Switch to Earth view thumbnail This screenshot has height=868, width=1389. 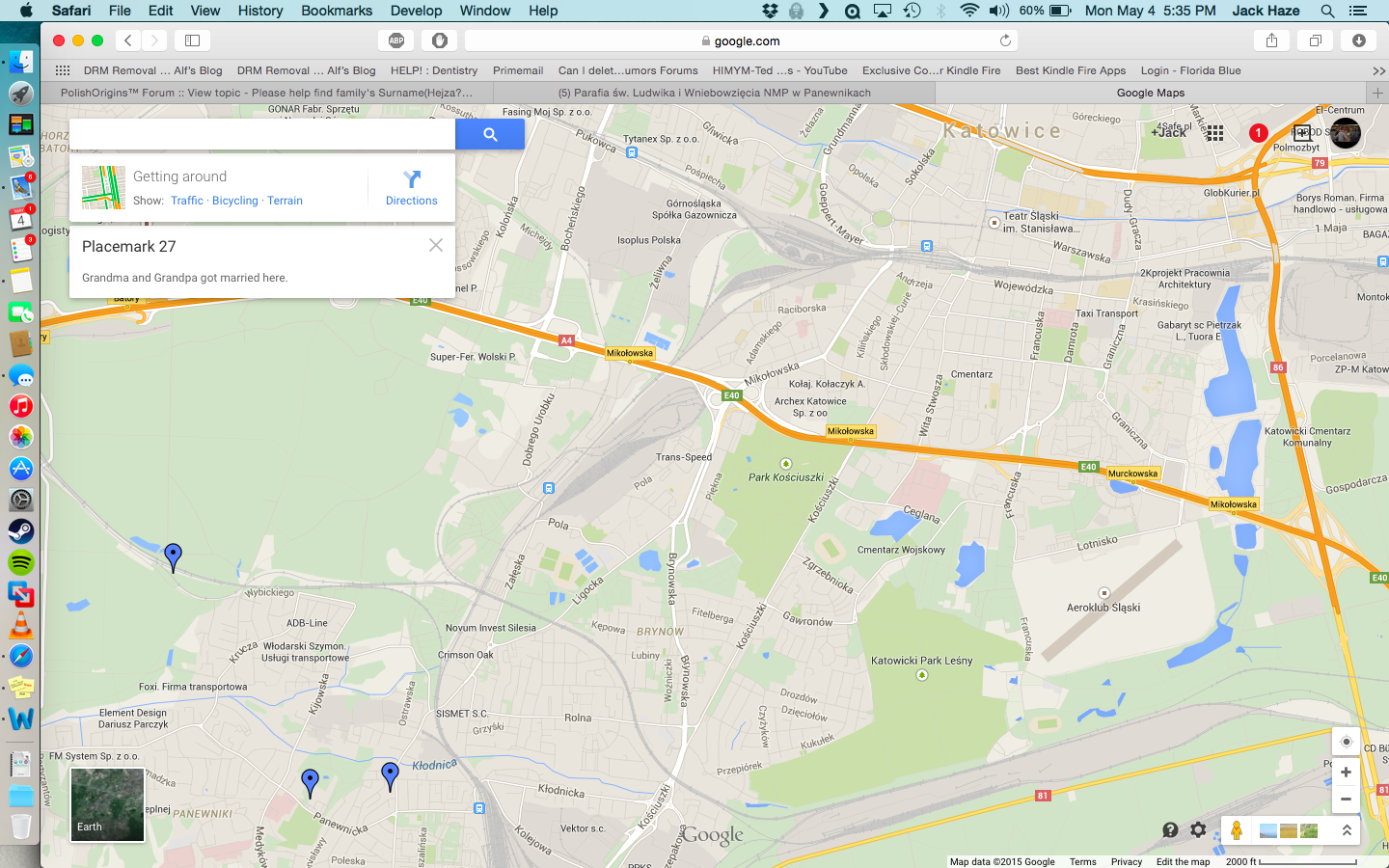click(x=107, y=804)
